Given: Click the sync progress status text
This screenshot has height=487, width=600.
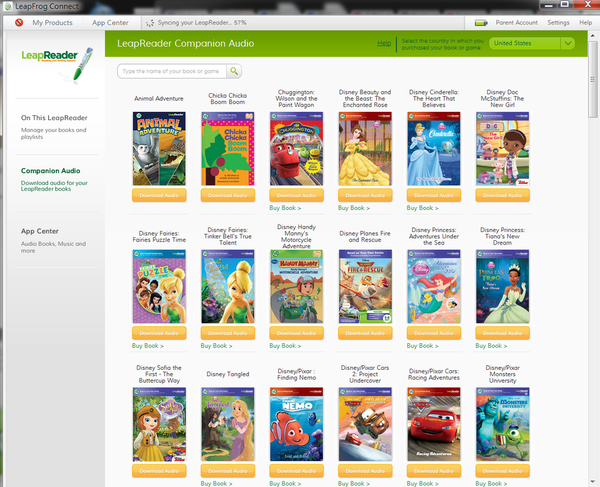Looking at the screenshot, I should pos(202,23).
